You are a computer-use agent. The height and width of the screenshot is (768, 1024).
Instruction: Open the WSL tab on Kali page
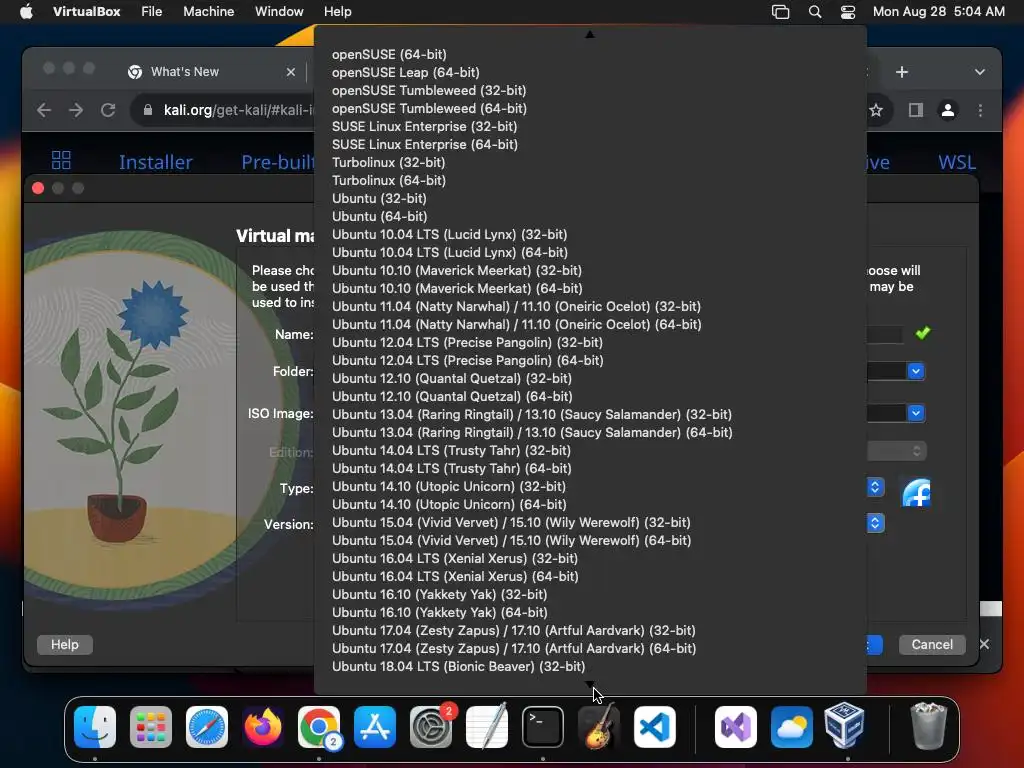[x=957, y=162]
